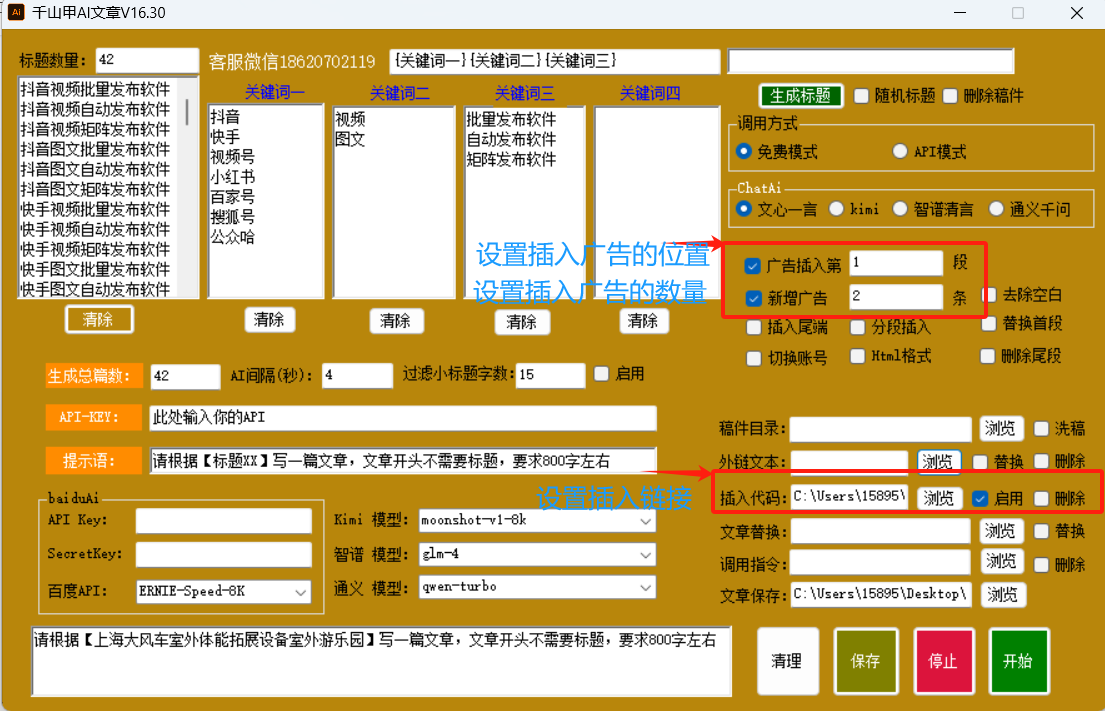Open the 通义 模型 qwen-turbo dropdown

point(536,587)
